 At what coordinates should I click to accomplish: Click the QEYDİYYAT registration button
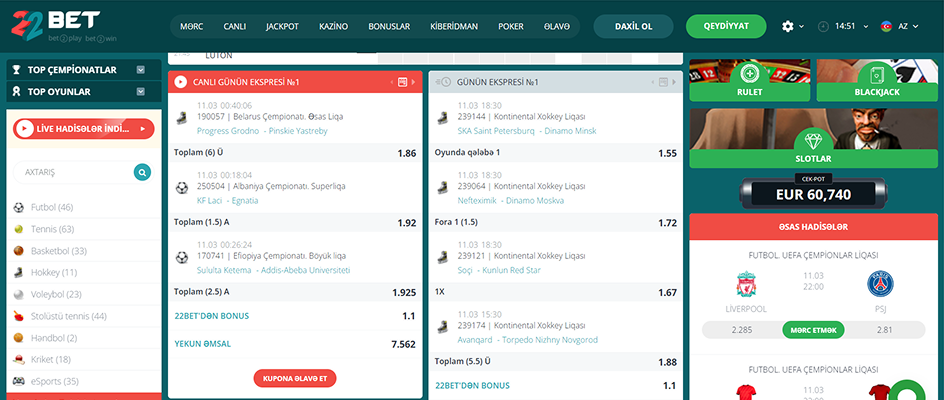pos(726,27)
